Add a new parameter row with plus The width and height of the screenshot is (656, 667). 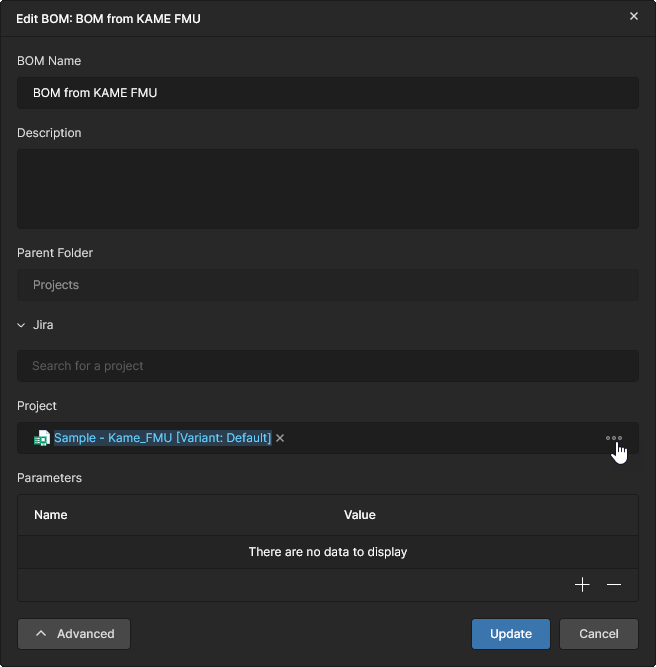(582, 584)
